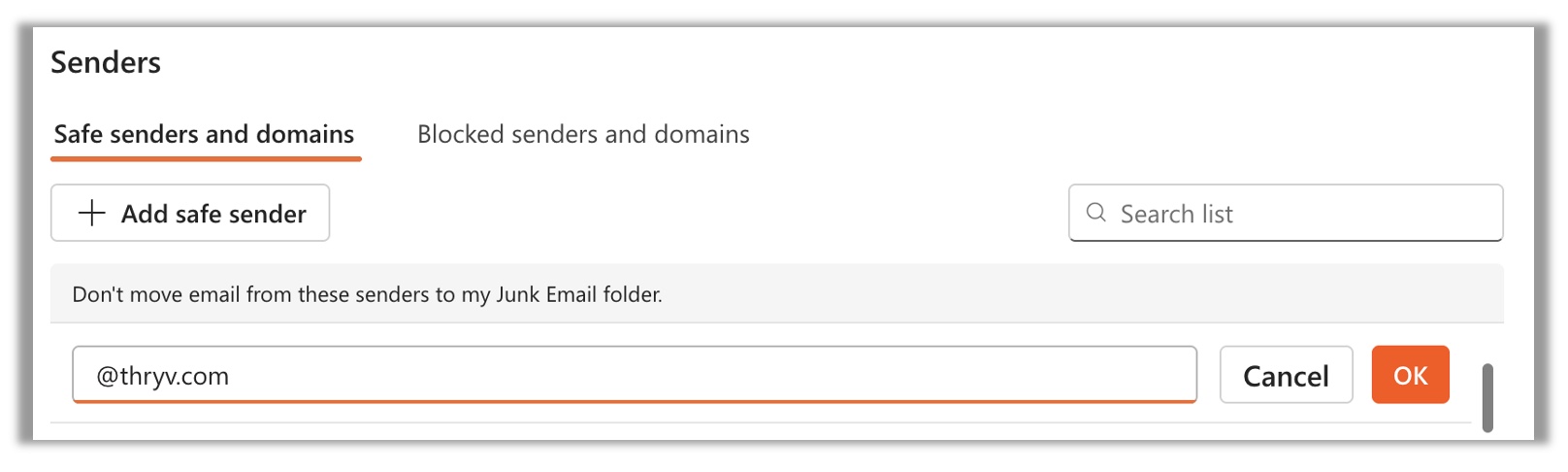Click the underlined Safe senders tab label
This screenshot has height=472, width=1568.
(x=204, y=134)
